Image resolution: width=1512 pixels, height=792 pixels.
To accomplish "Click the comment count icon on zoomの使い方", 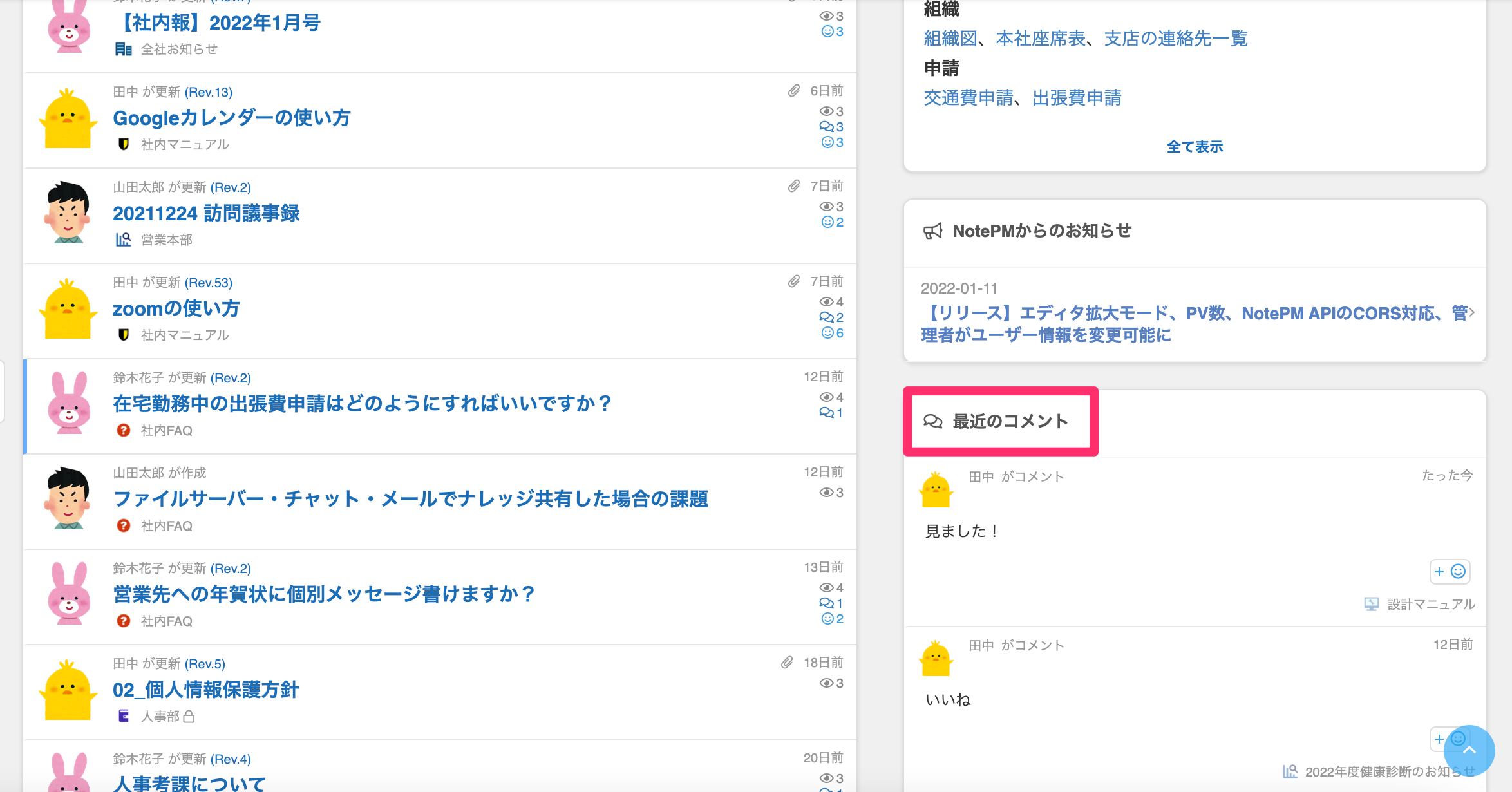I will coord(827,317).
